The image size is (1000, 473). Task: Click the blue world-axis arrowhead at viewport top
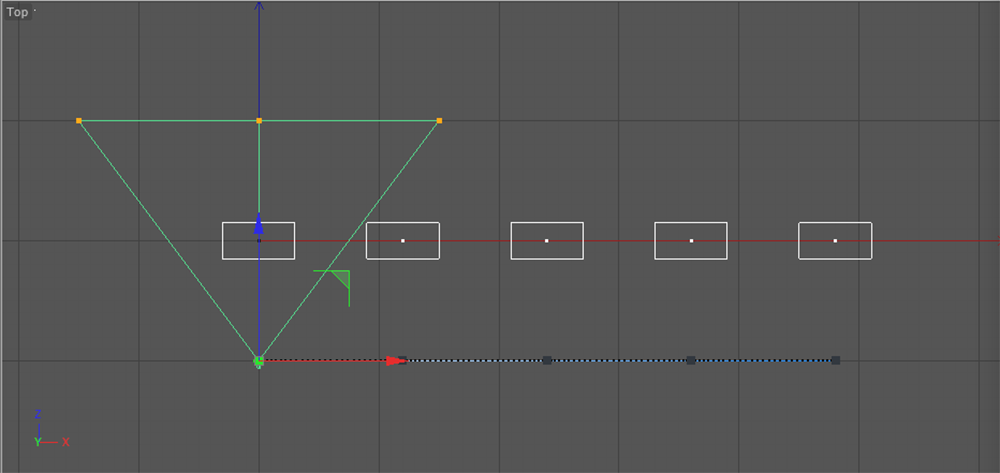(259, 6)
